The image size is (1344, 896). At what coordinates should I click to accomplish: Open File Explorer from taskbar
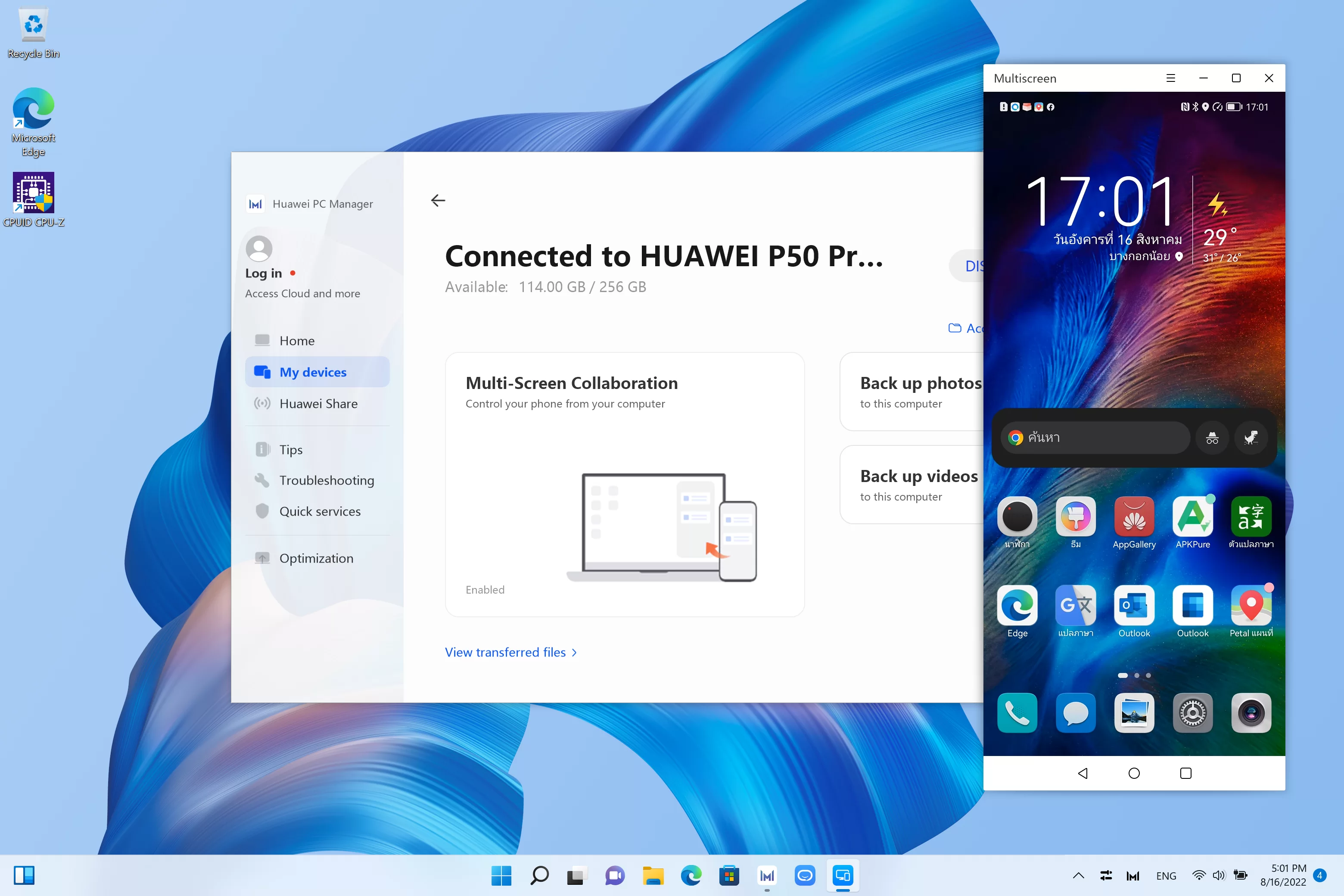click(x=653, y=875)
